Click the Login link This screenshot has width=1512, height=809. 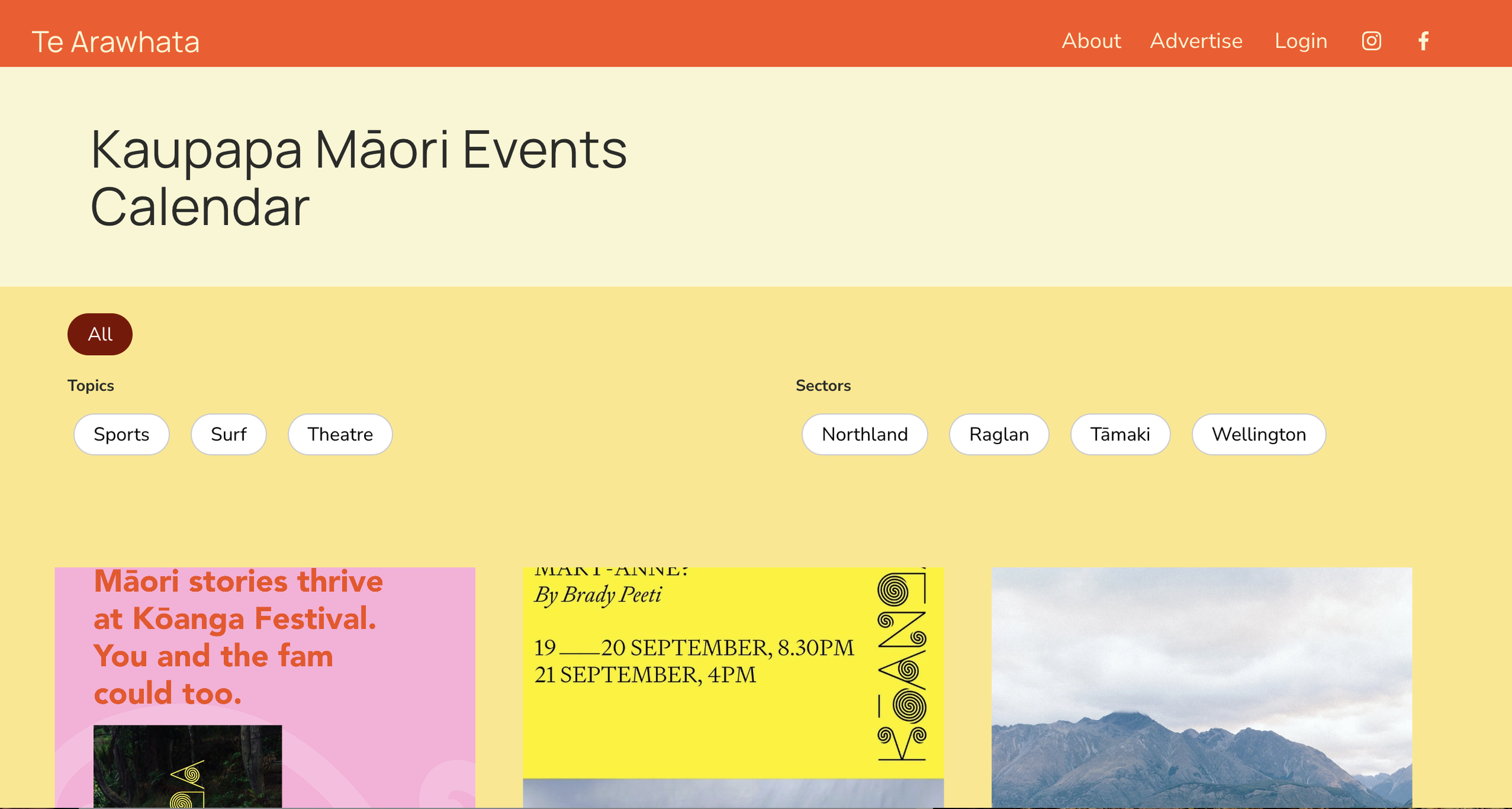pos(1300,41)
